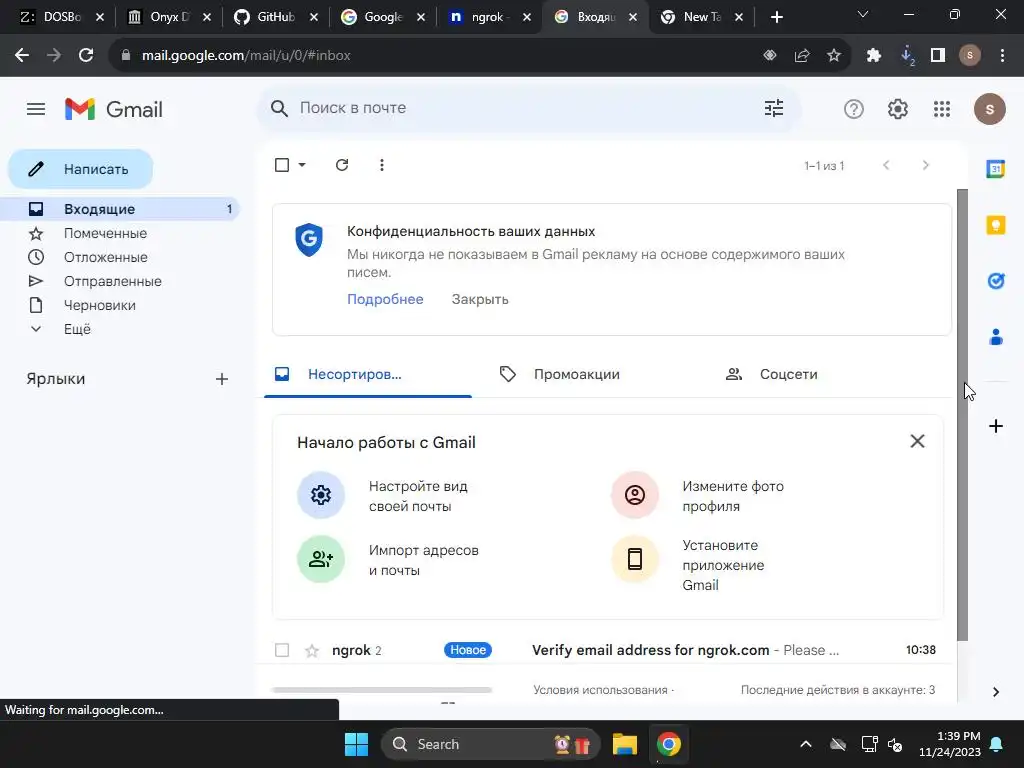Click the plus icon to get add-ons
The image size is (1024, 768).
pyautogui.click(x=995, y=426)
